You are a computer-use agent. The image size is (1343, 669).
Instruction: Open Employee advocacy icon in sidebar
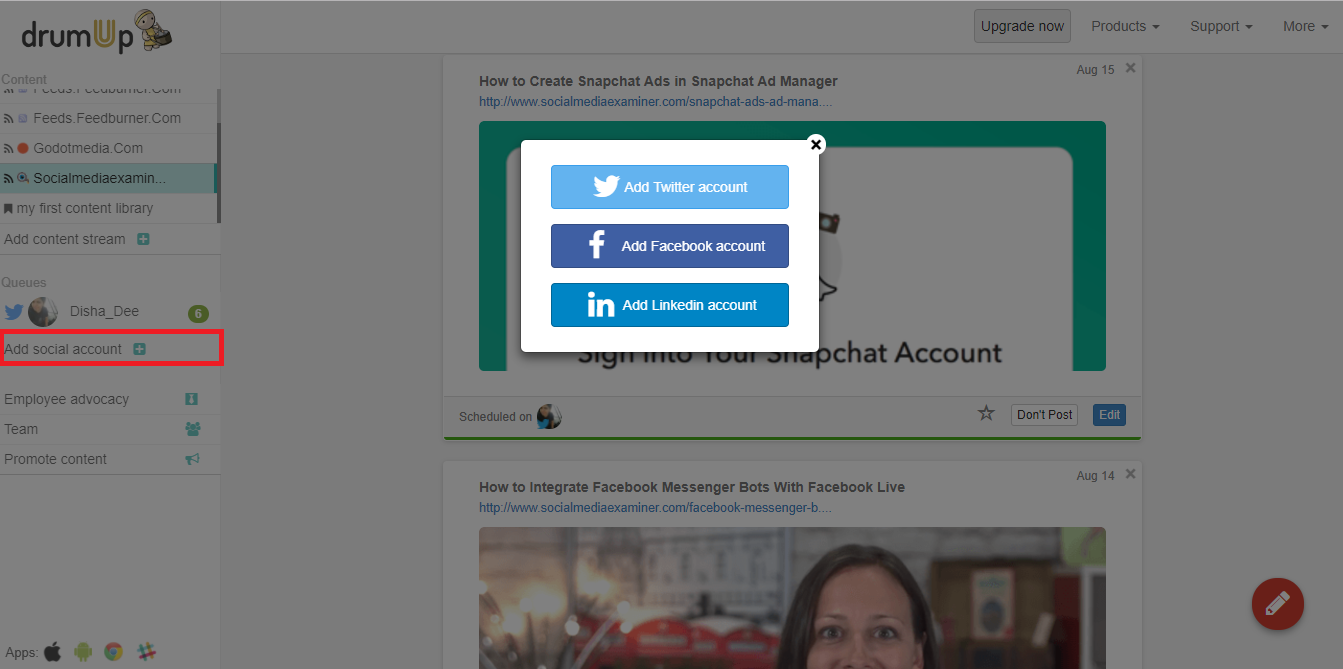tap(192, 399)
